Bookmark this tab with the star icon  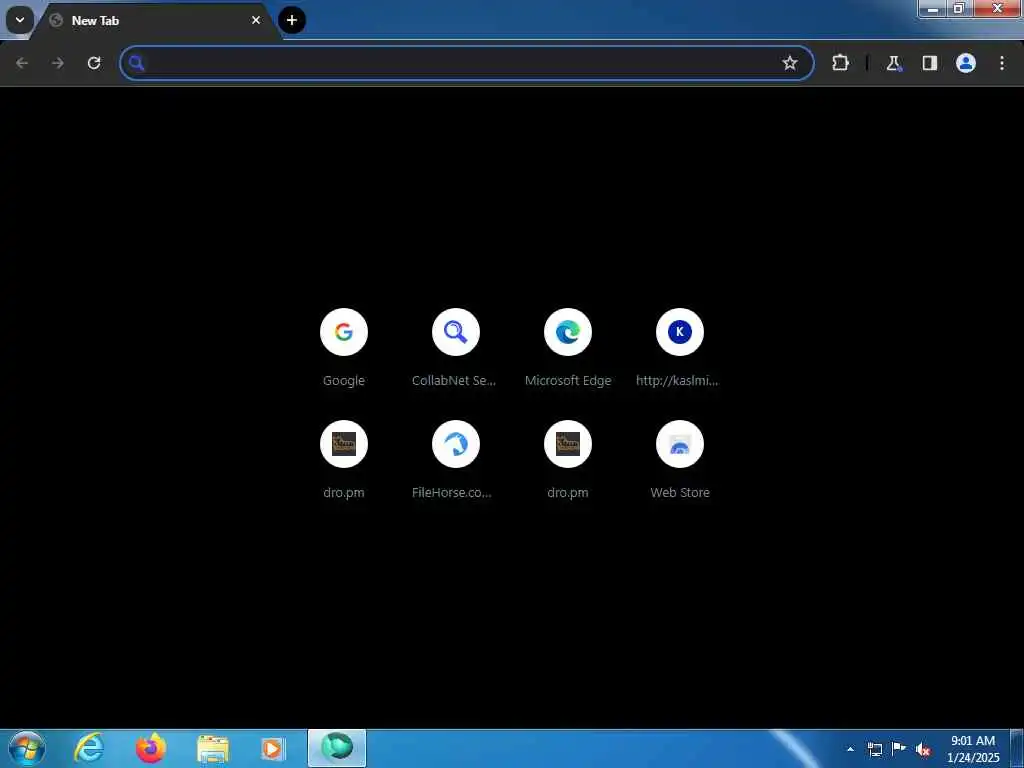[790, 63]
